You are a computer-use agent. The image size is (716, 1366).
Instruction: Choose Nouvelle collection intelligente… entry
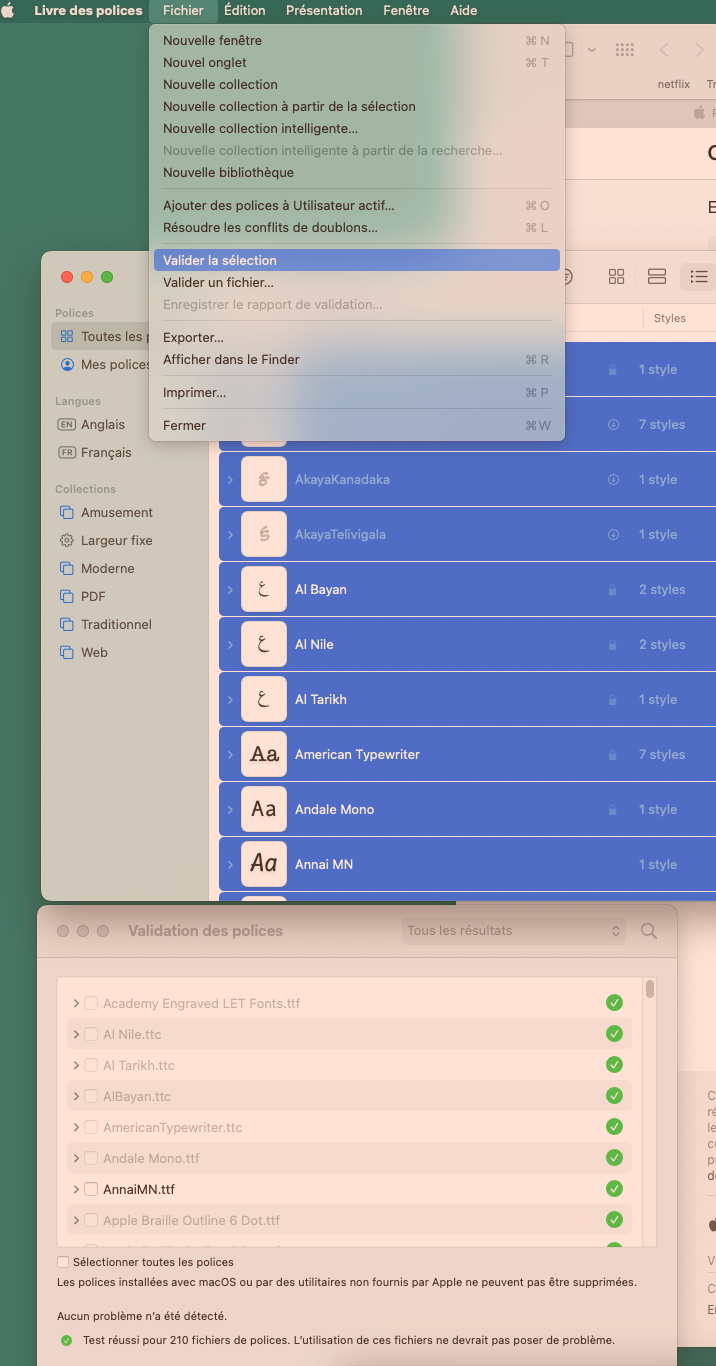click(x=357, y=129)
